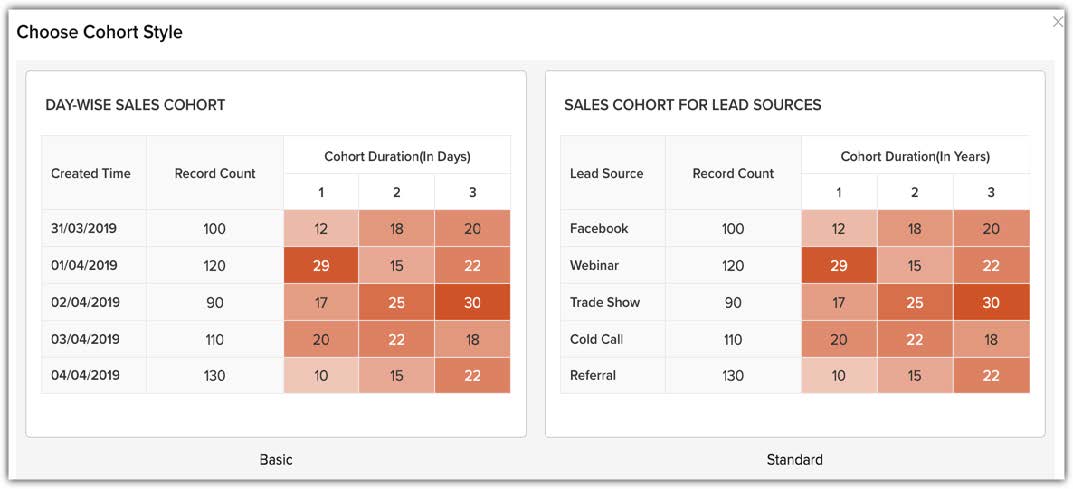Viewport: 1073px width, 489px height.
Task: Select the Standard cohort style label
Action: pos(794,460)
